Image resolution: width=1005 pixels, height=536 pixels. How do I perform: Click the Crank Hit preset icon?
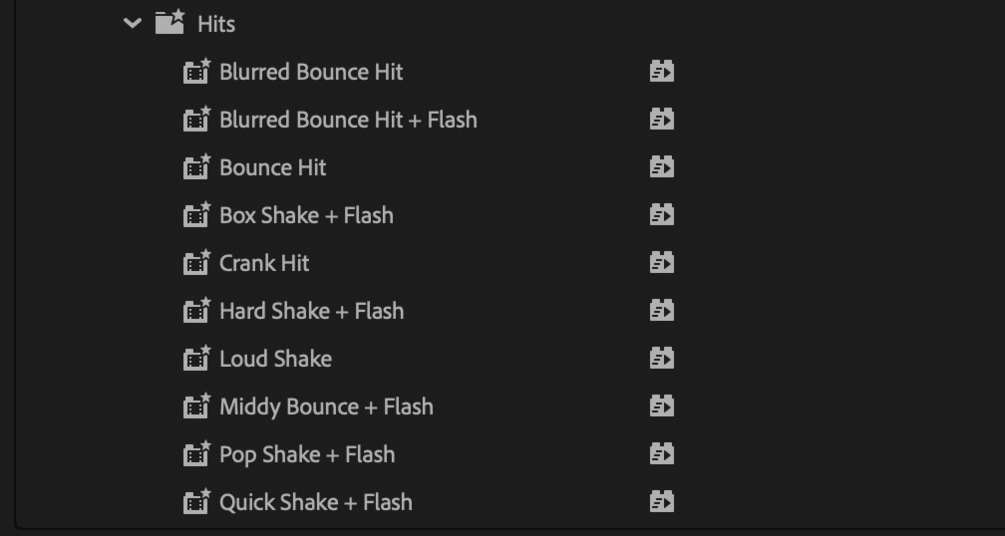(197, 263)
